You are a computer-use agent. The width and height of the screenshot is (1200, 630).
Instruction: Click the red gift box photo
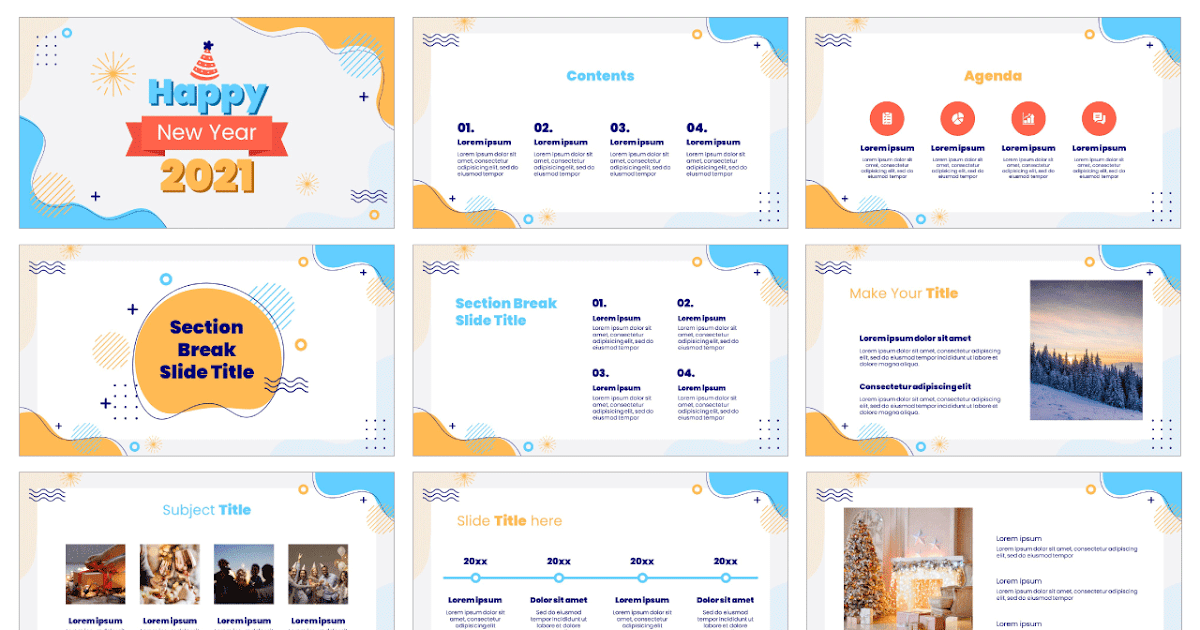(96, 575)
